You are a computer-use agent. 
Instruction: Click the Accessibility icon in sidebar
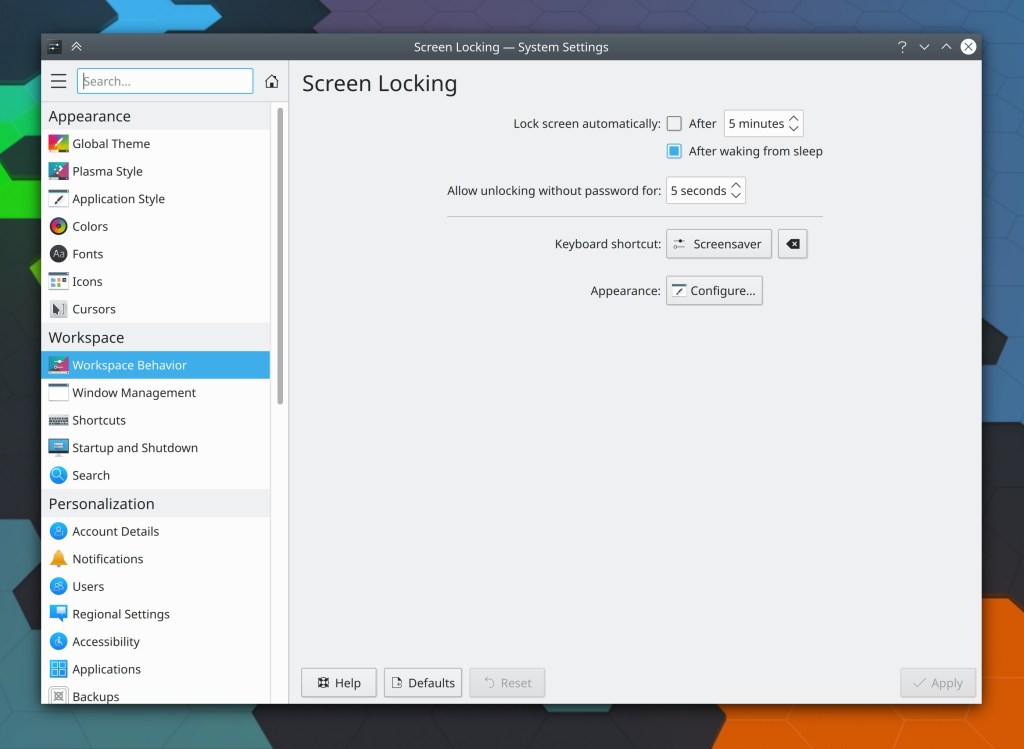tap(58, 642)
